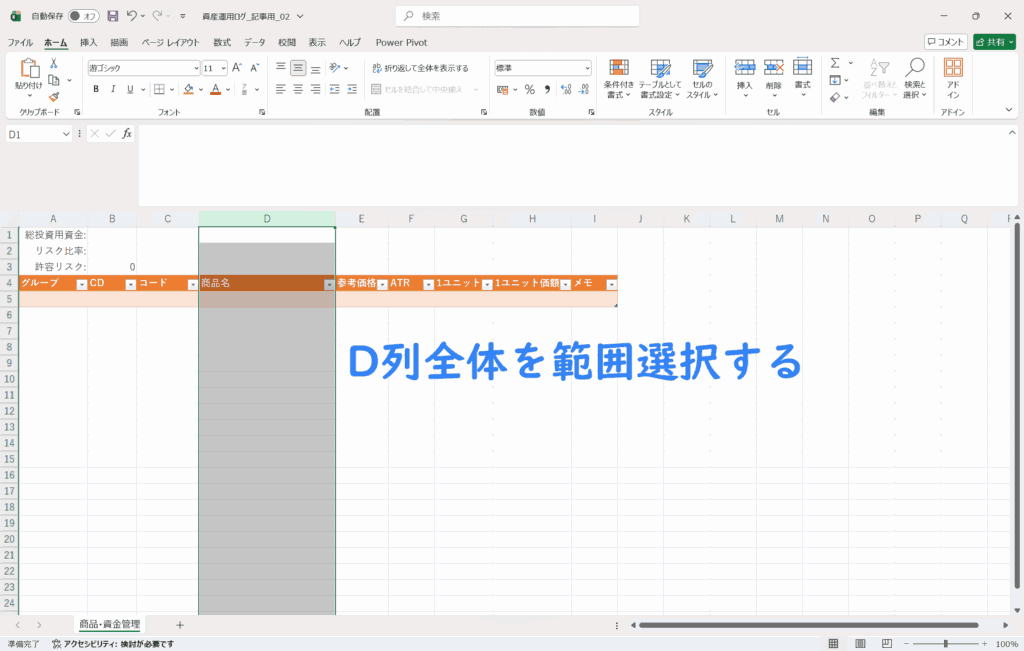Toggle Wrap Text (折り返して全体を表示する)
Image resolution: width=1024 pixels, height=651 pixels.
point(420,68)
